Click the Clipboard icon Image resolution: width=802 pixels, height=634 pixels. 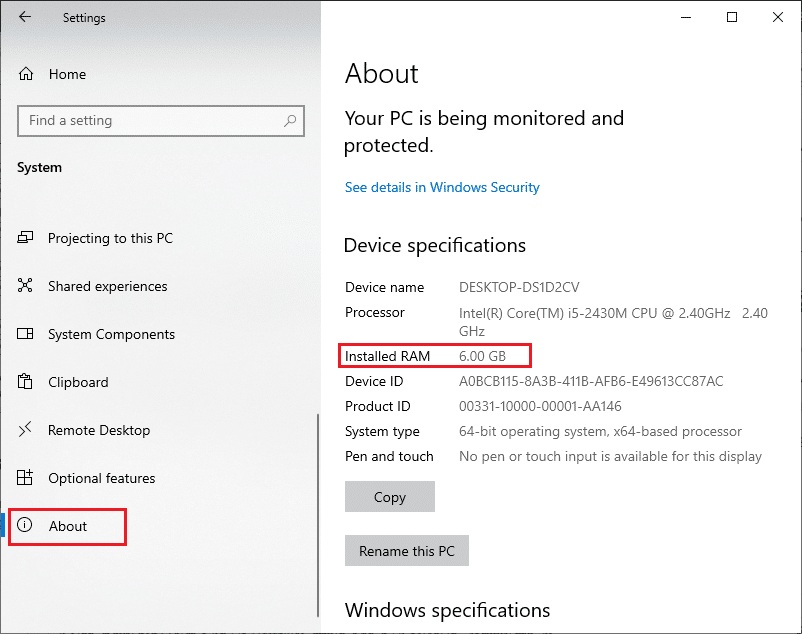[26, 382]
